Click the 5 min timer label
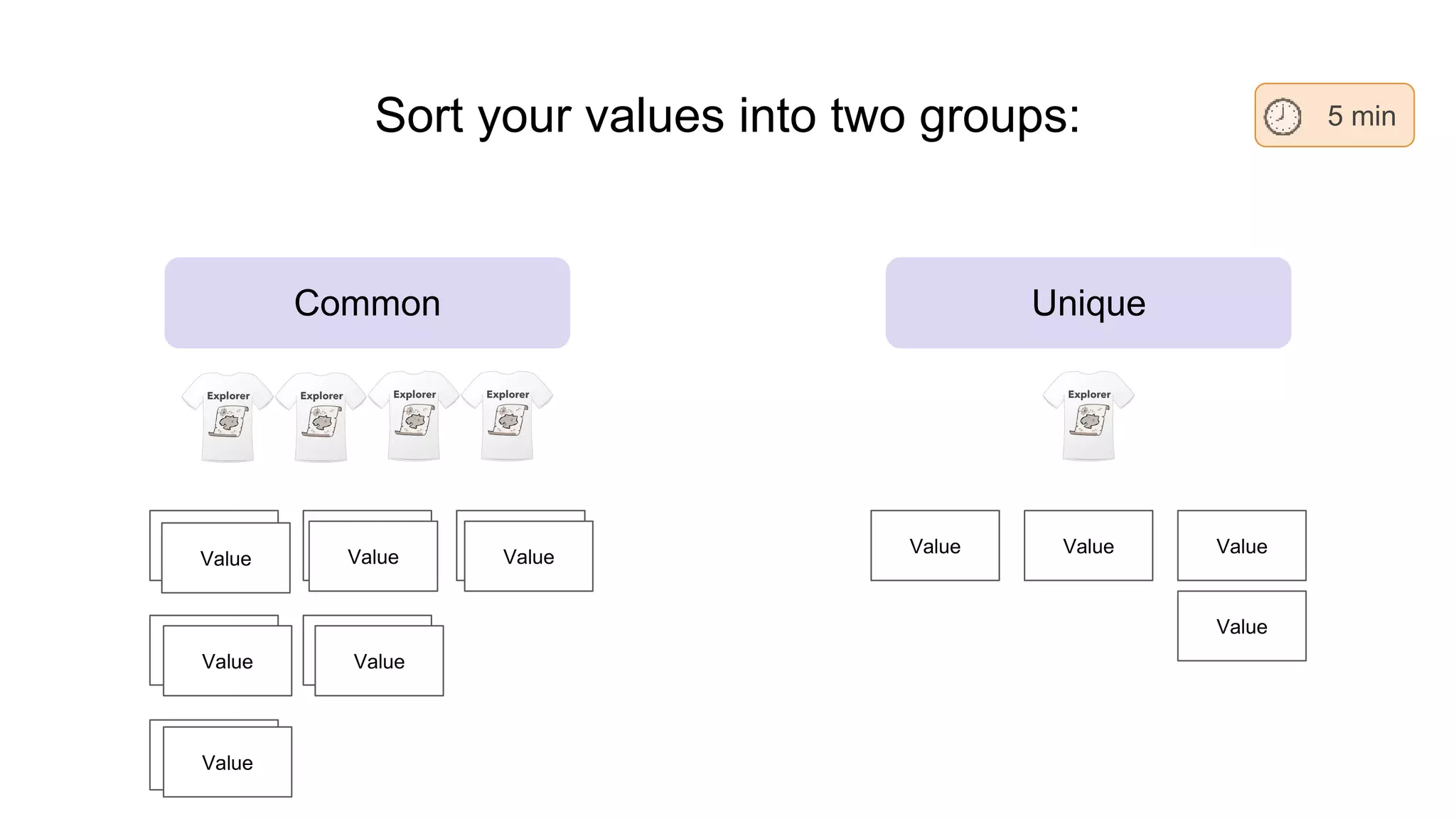1456x819 pixels. click(1361, 116)
